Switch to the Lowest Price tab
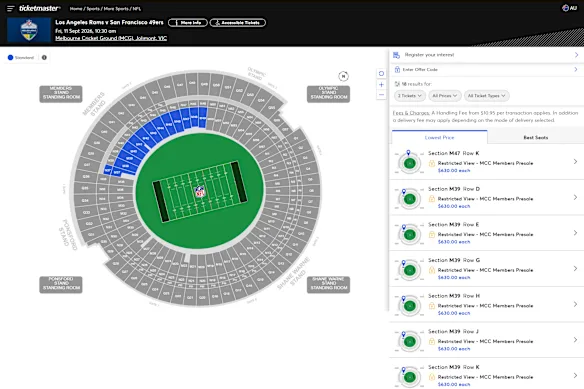 pos(439,137)
